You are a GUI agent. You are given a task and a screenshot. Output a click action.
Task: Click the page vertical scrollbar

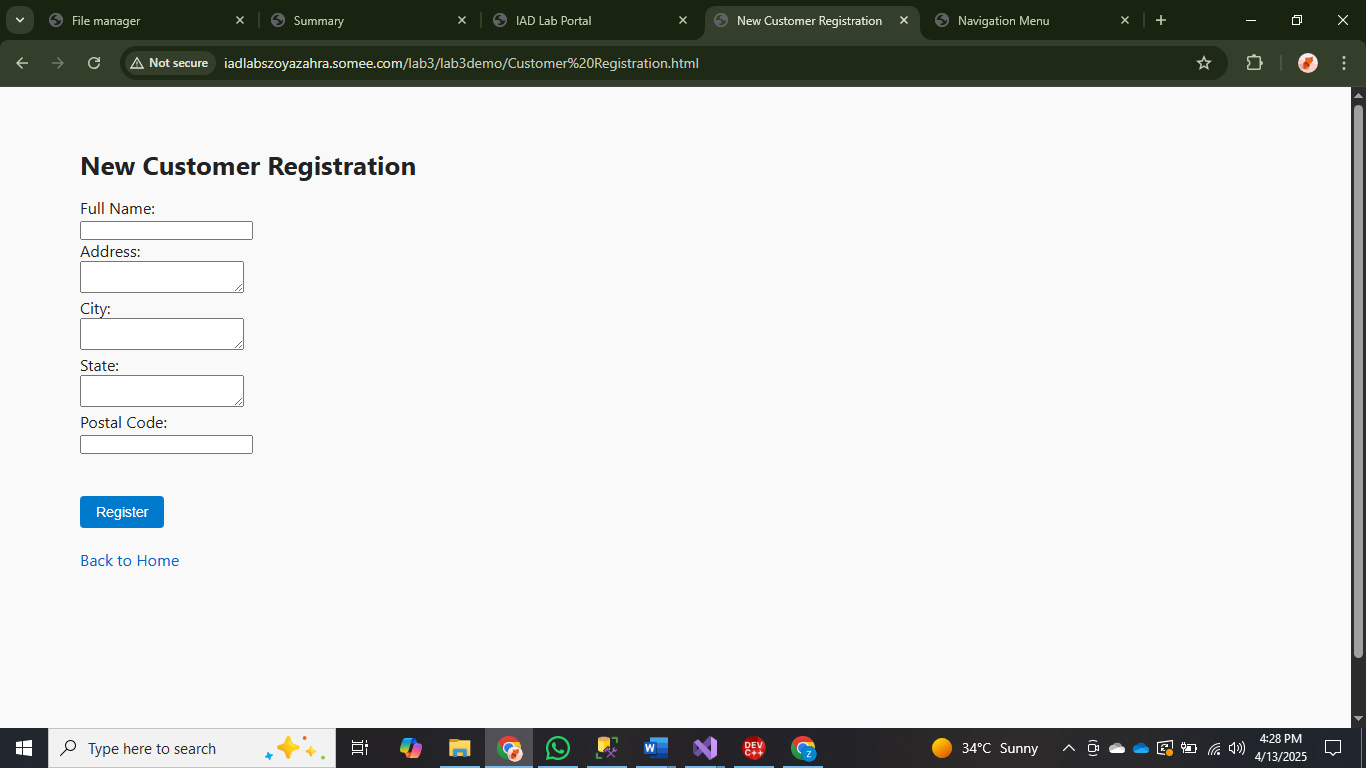[1358, 380]
